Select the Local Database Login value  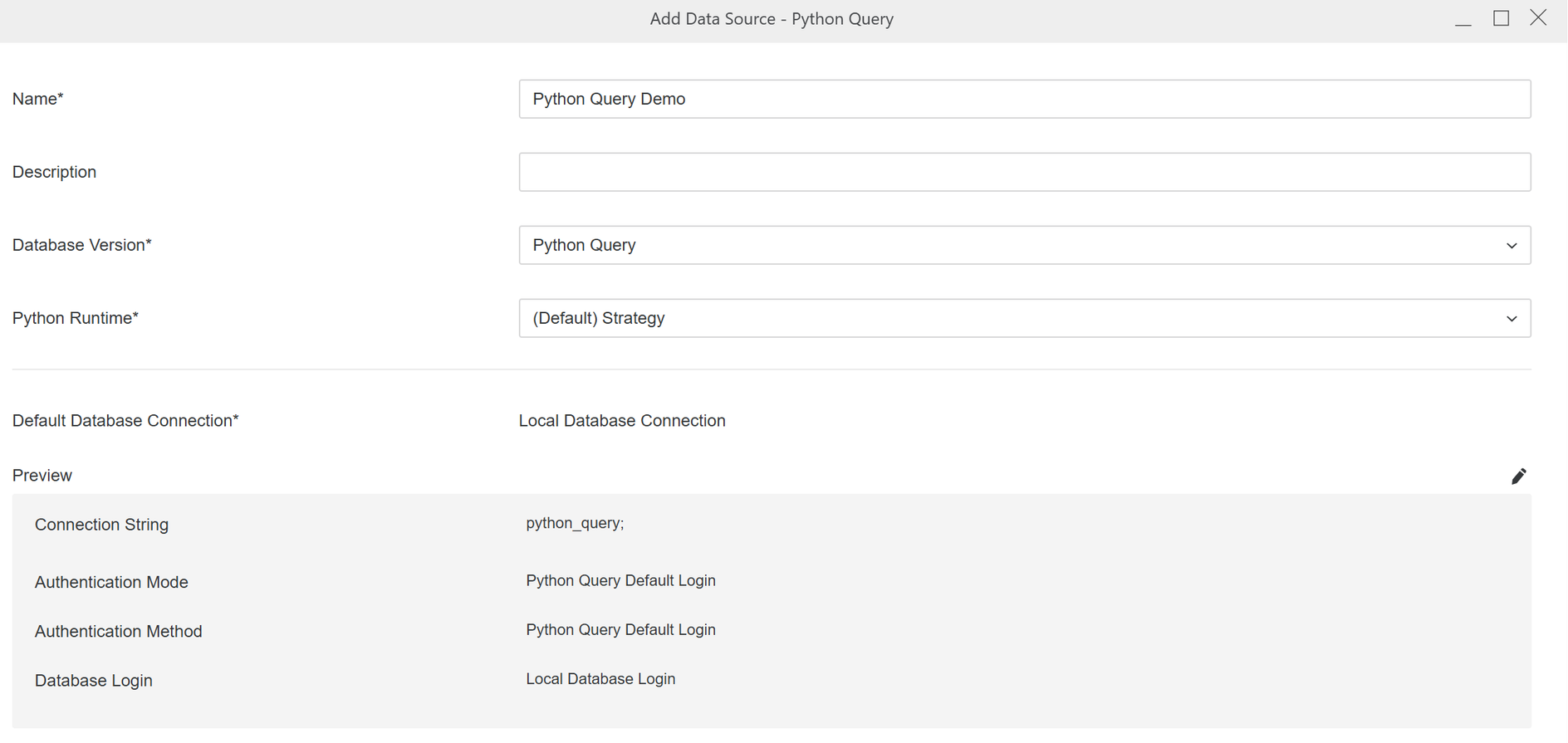(600, 679)
